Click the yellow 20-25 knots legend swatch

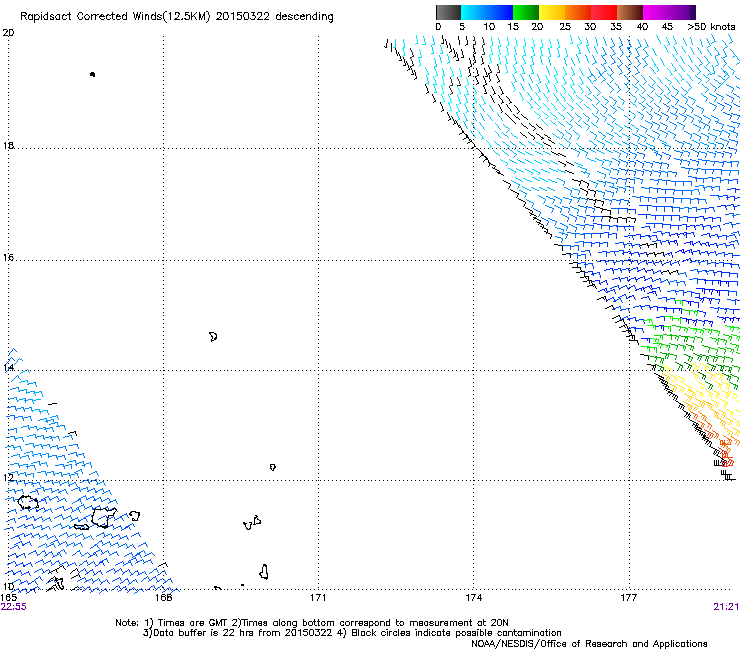pos(552,12)
